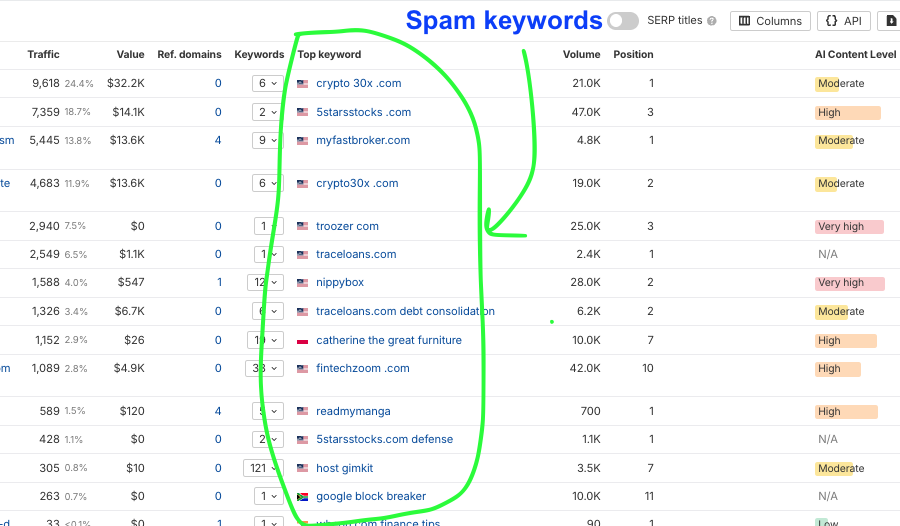Click the Poland flag beside catherine the great furniture
This screenshot has width=900, height=526.
point(303,341)
